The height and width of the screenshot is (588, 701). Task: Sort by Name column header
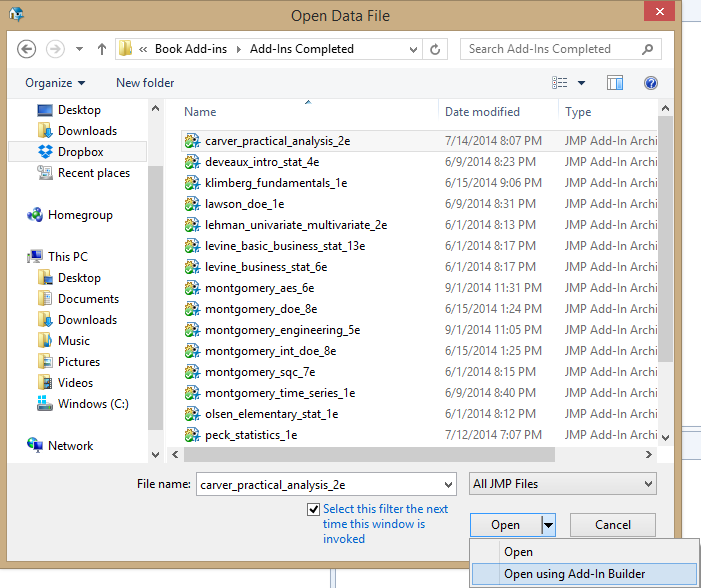[200, 112]
